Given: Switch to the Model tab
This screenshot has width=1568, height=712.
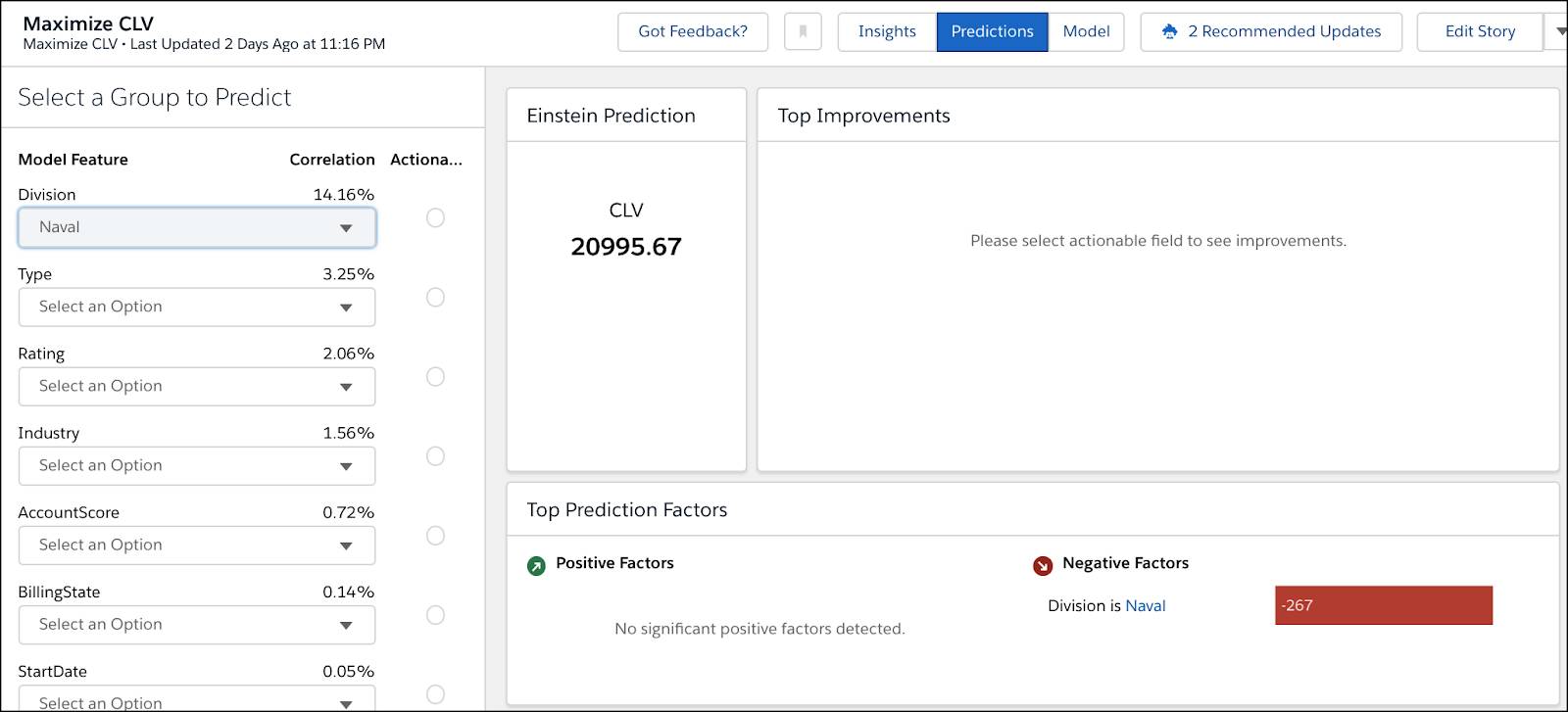Looking at the screenshot, I should point(1086,31).
